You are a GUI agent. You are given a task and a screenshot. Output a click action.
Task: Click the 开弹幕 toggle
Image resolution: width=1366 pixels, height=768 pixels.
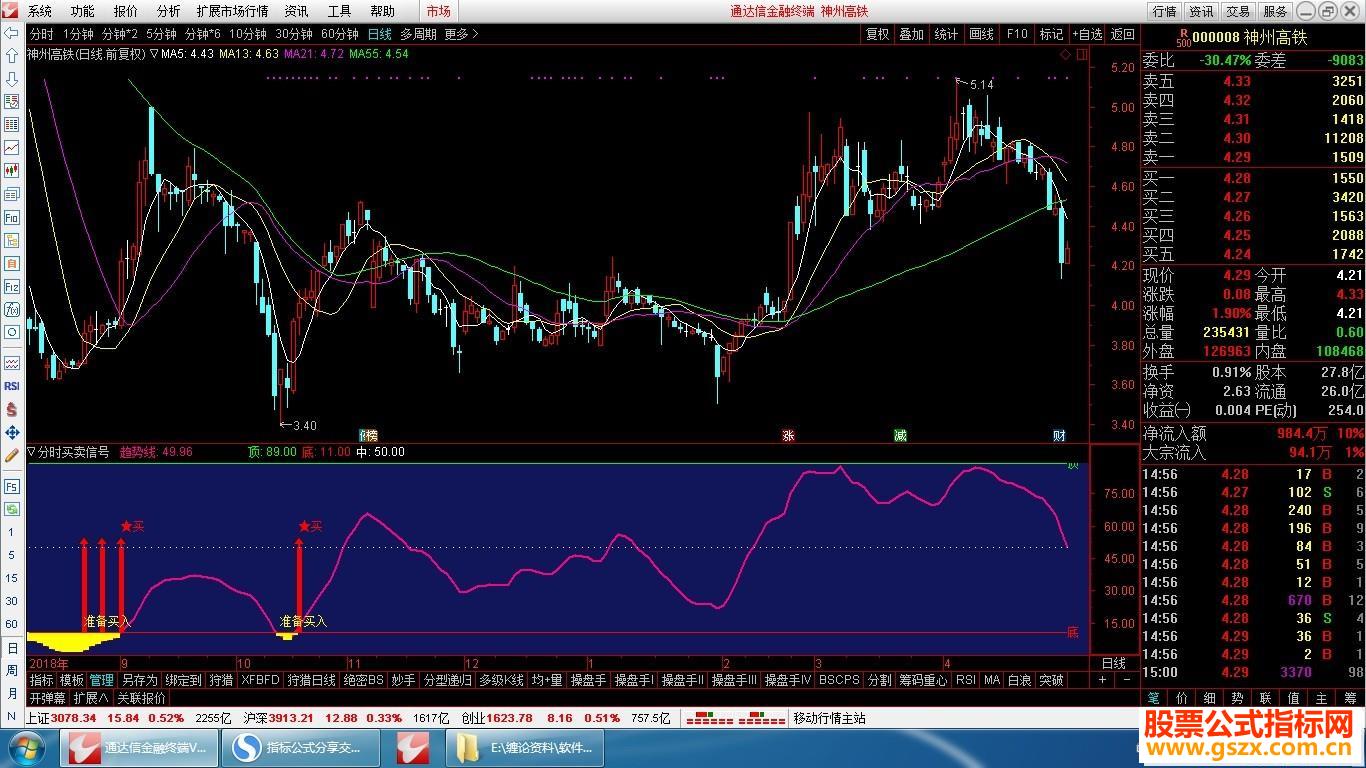click(46, 698)
